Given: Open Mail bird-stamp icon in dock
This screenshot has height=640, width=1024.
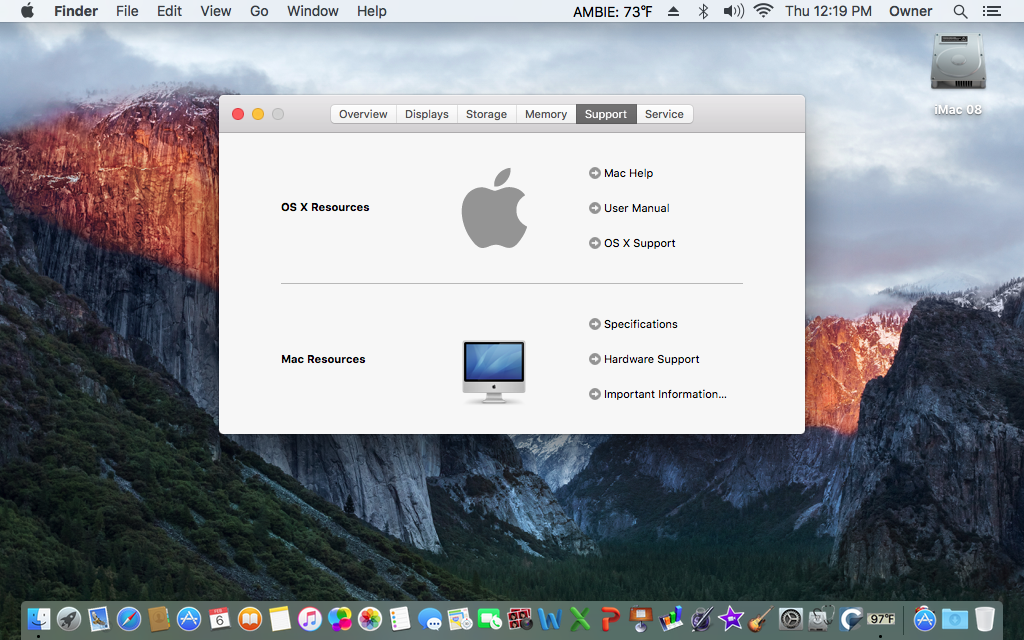Looking at the screenshot, I should point(99,618).
